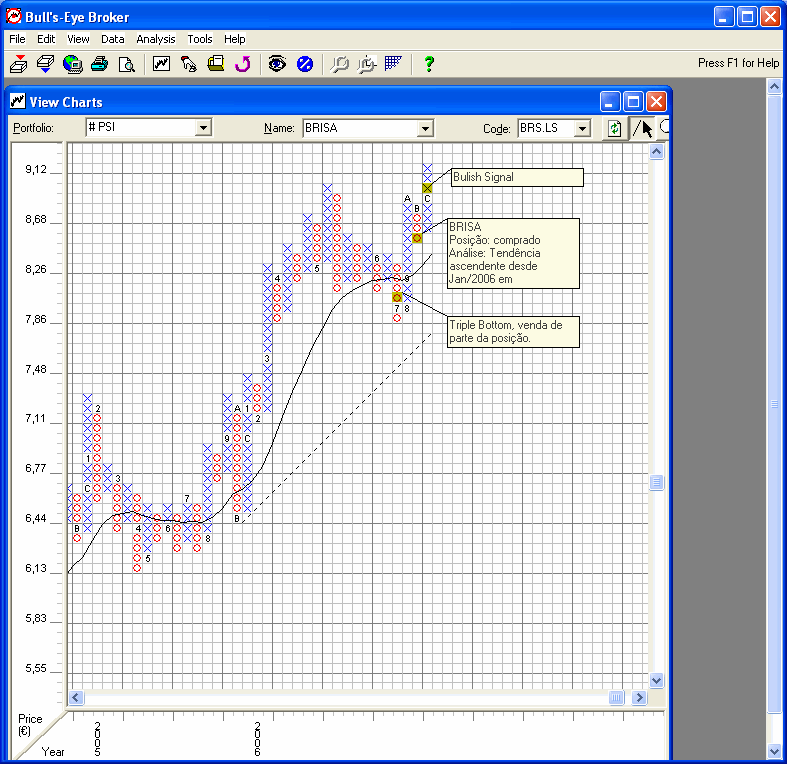Click the blue grid toolbar icon

click(393, 64)
